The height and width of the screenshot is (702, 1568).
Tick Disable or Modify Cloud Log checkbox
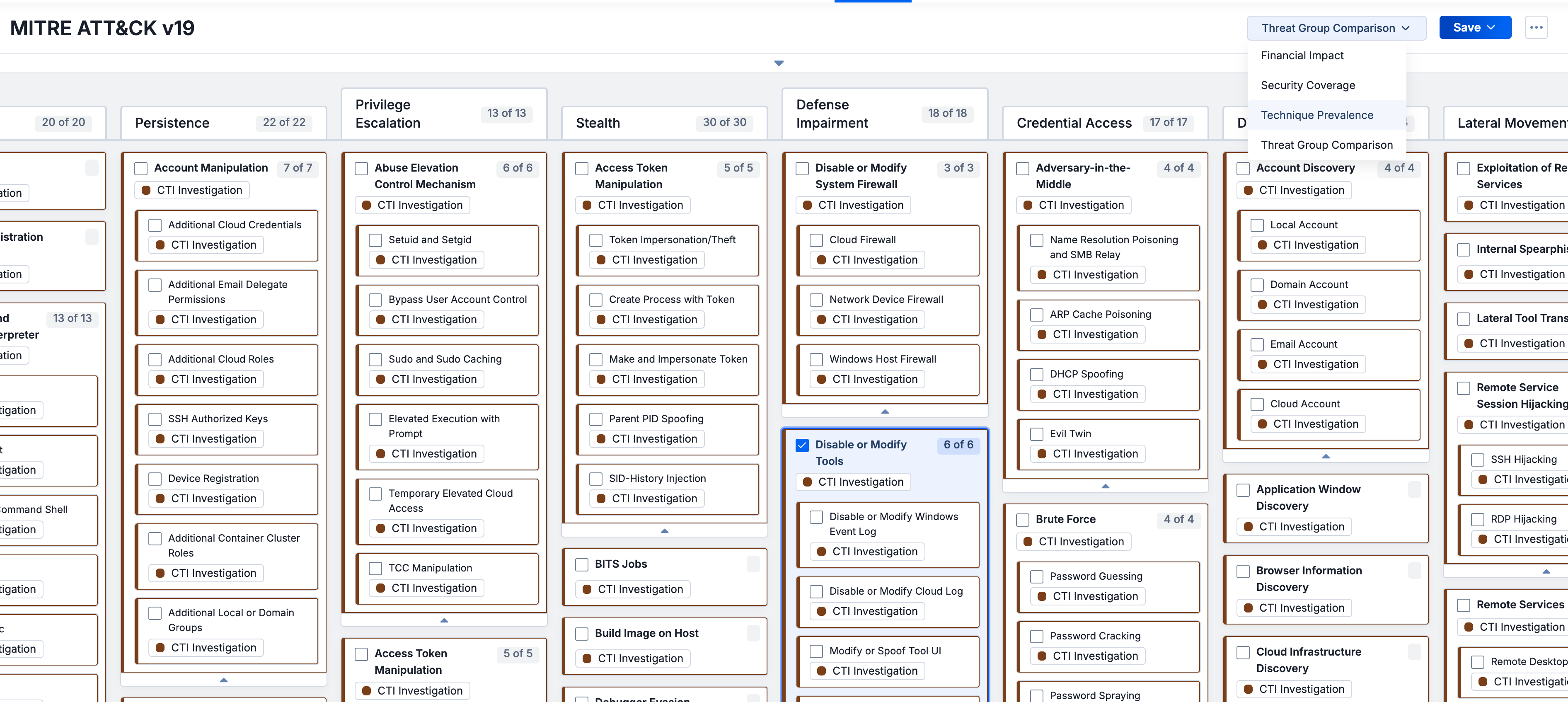[x=816, y=592]
